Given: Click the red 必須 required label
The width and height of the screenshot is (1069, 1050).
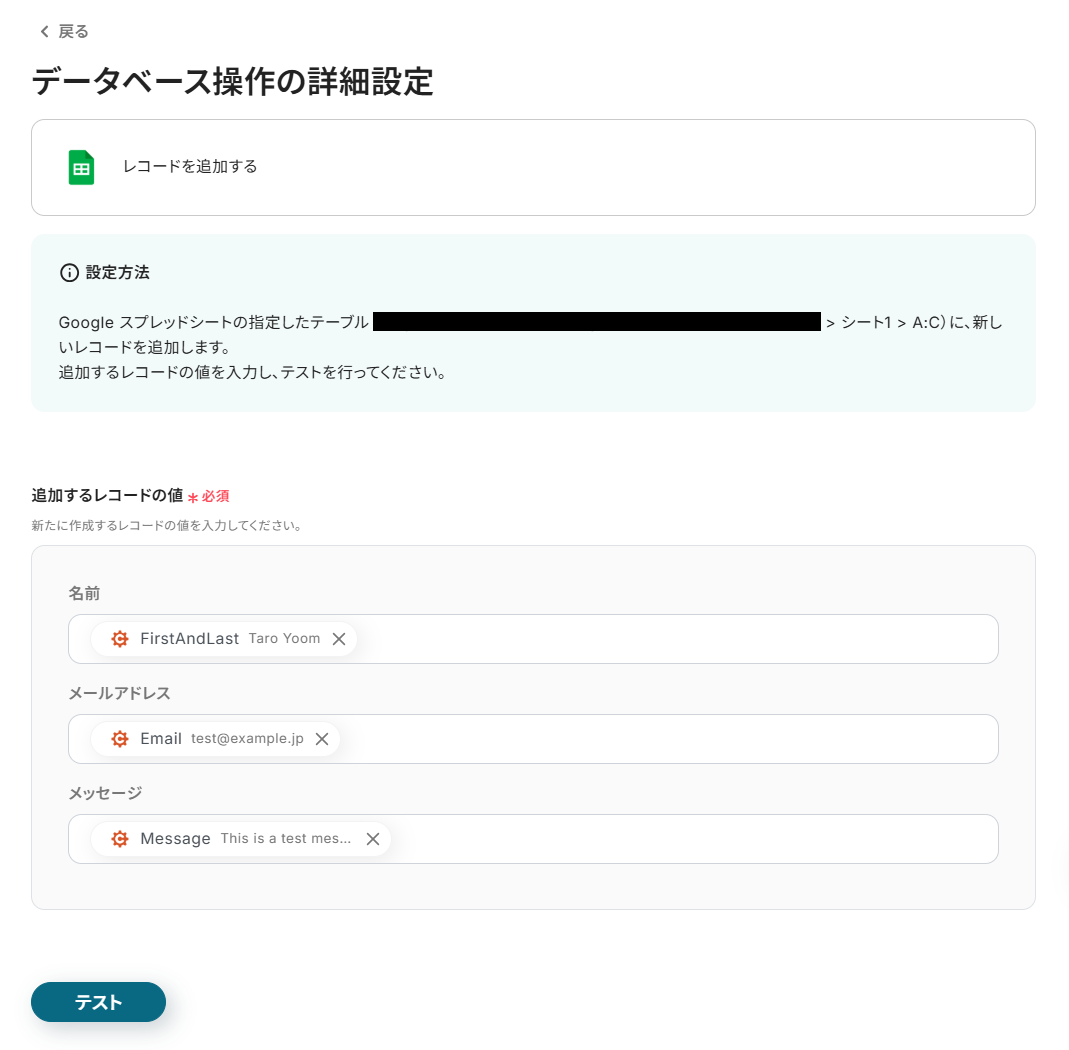Looking at the screenshot, I should point(215,496).
